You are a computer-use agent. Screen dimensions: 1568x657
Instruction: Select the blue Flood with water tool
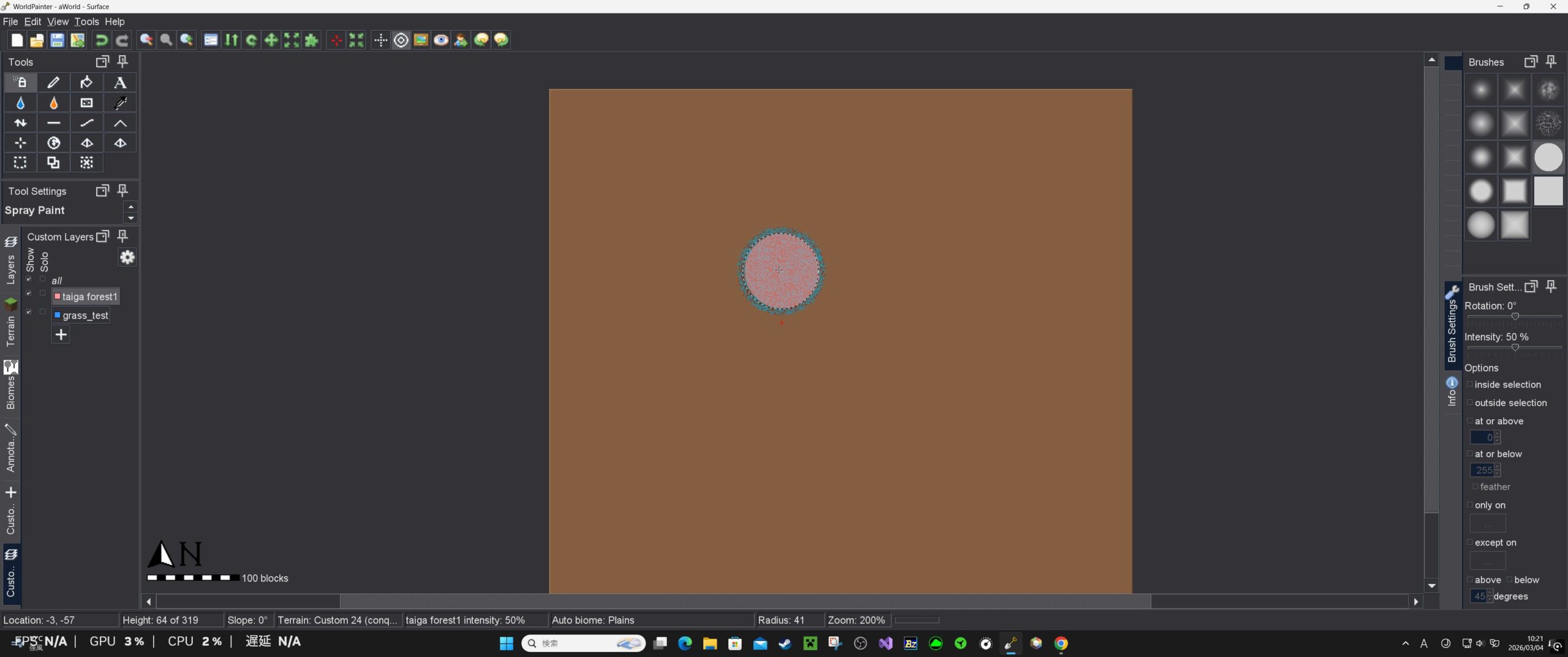[x=20, y=103]
